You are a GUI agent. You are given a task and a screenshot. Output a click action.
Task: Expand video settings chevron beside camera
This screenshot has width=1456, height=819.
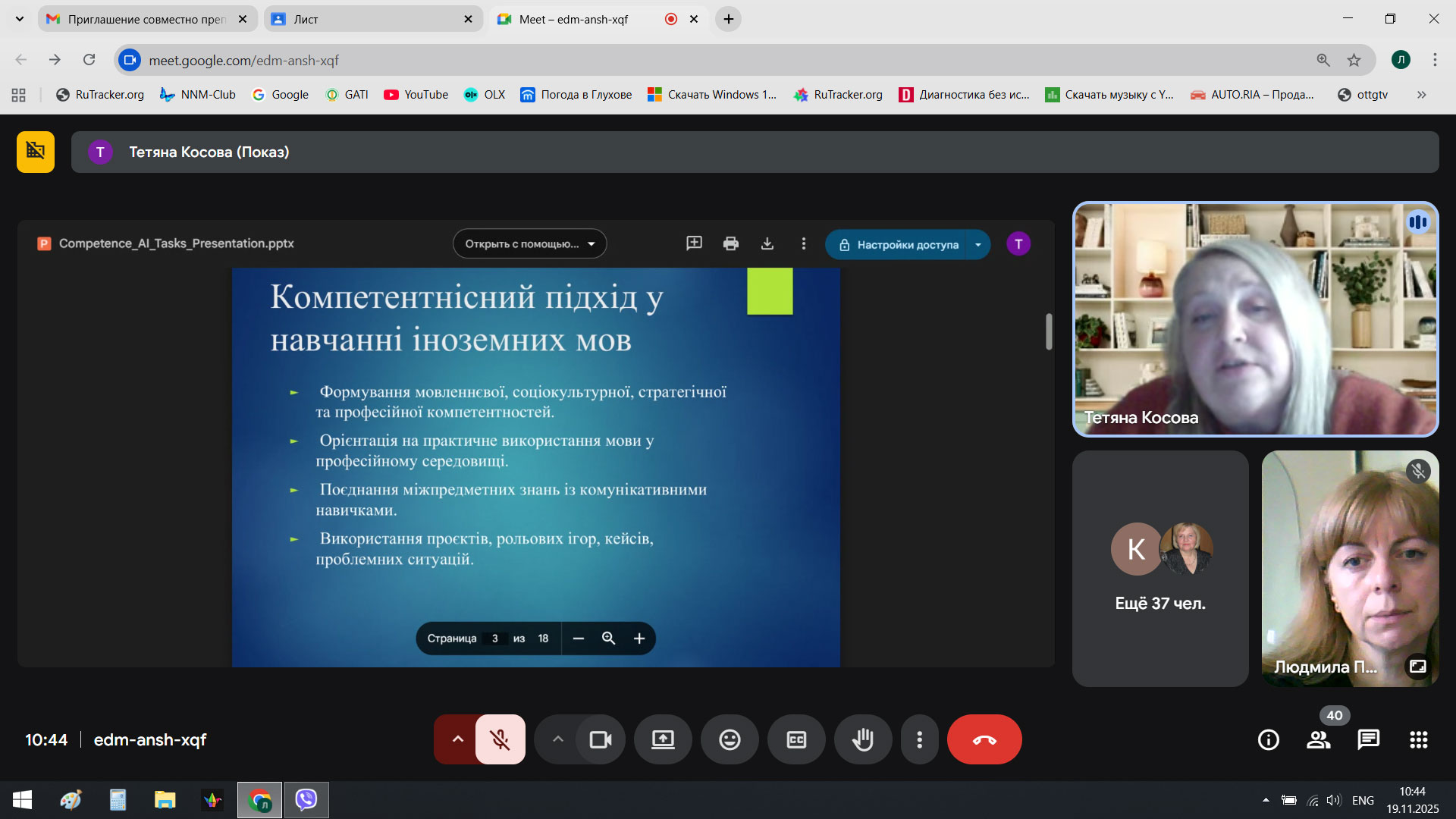558,739
